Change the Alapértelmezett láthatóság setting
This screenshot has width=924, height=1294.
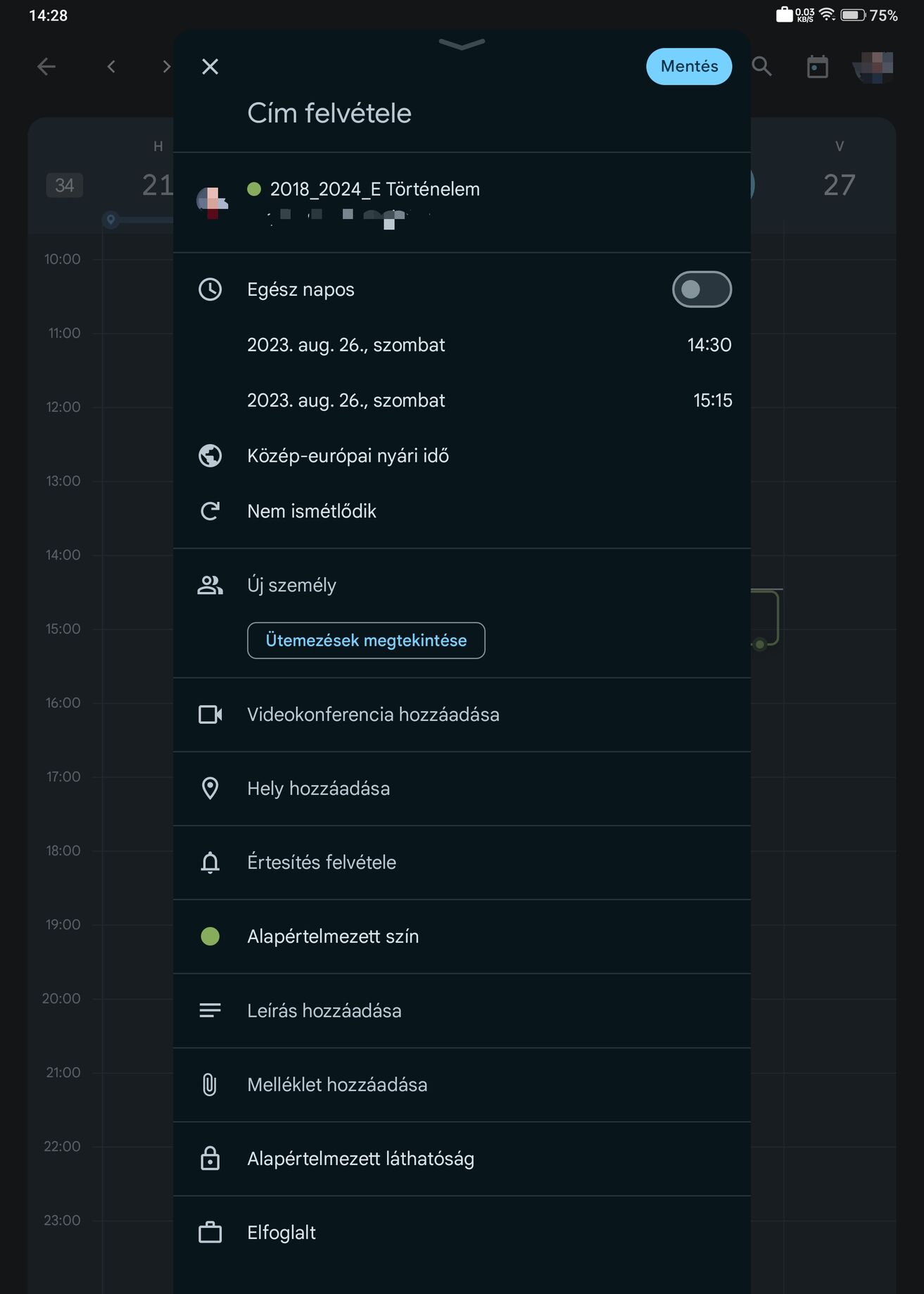coord(462,1159)
